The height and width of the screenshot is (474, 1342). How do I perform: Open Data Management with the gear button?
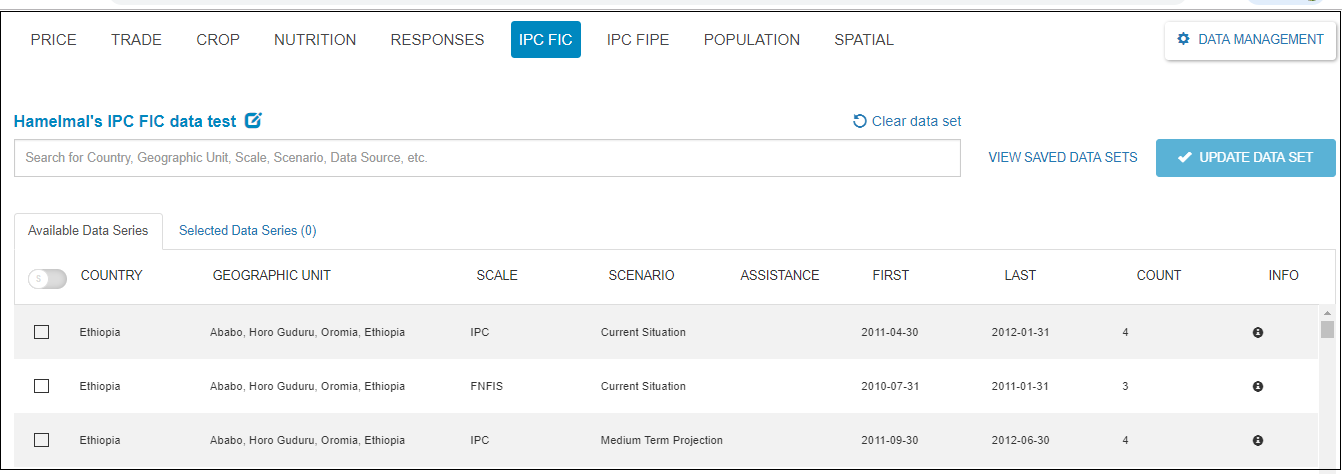click(x=1250, y=40)
